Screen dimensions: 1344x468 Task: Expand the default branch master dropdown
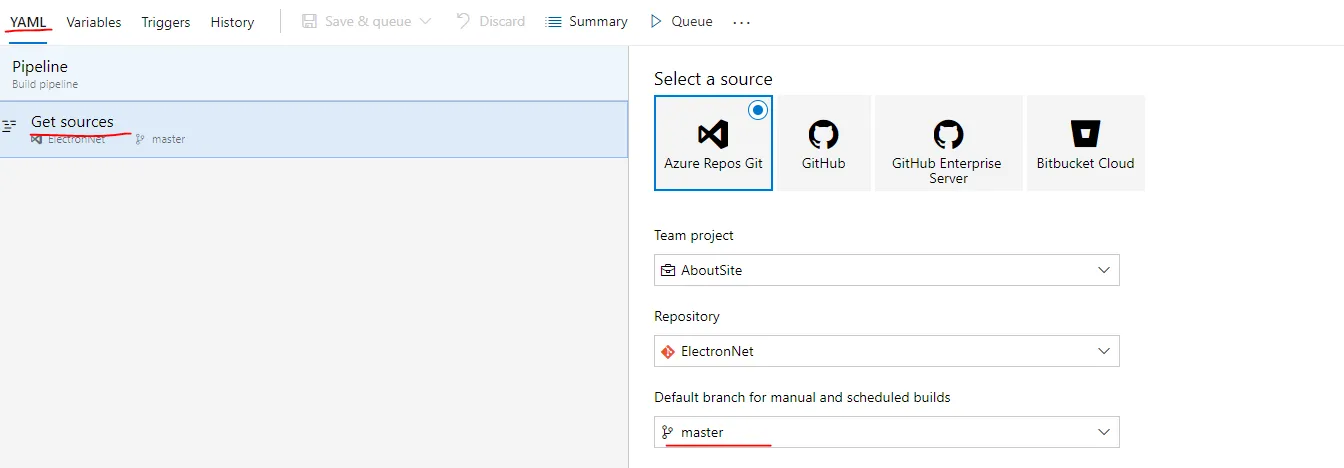[x=1104, y=432]
